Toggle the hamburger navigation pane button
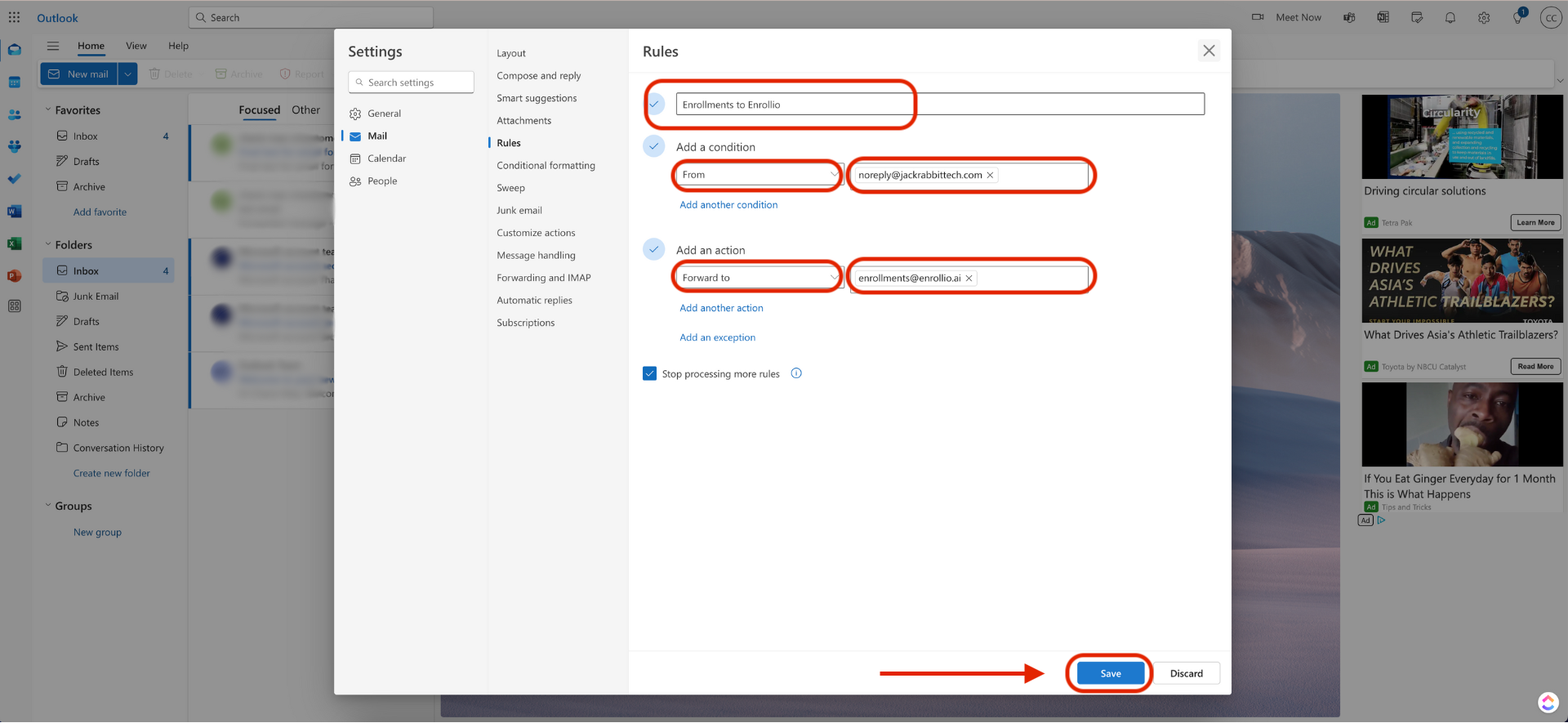The image size is (1568, 723). 53,46
